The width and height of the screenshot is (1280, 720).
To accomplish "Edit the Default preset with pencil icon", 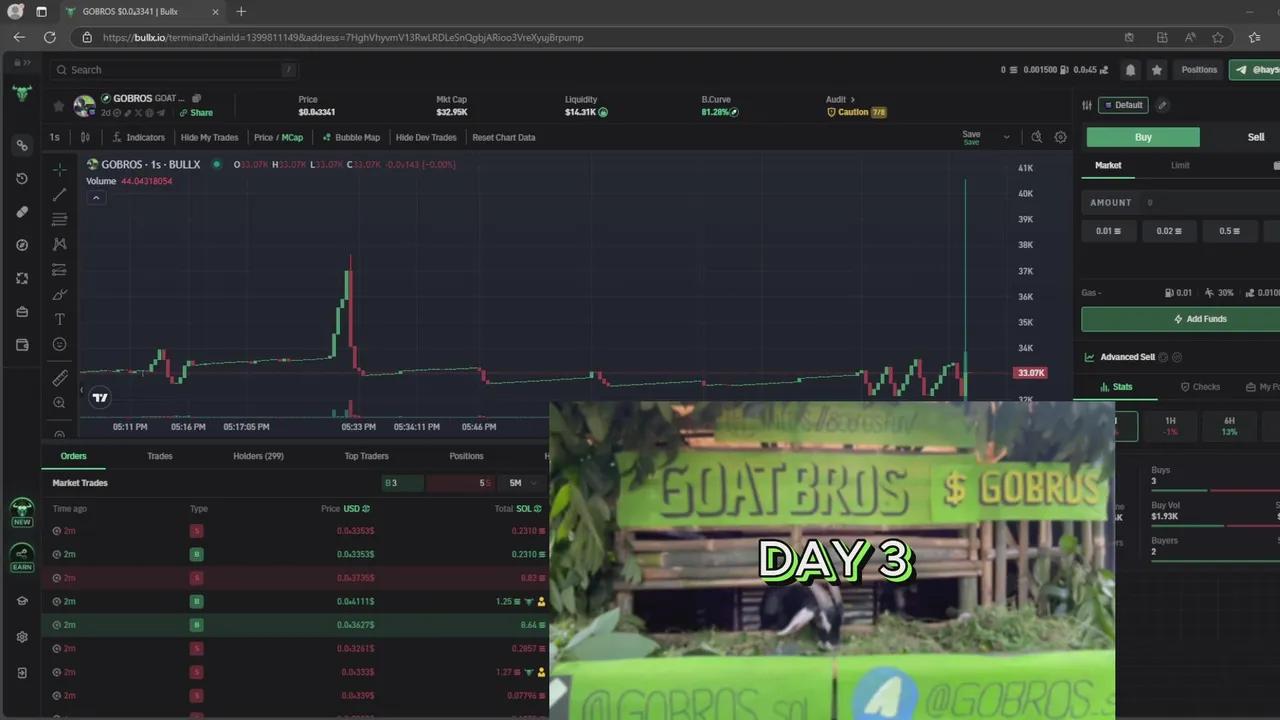I will tap(1162, 105).
